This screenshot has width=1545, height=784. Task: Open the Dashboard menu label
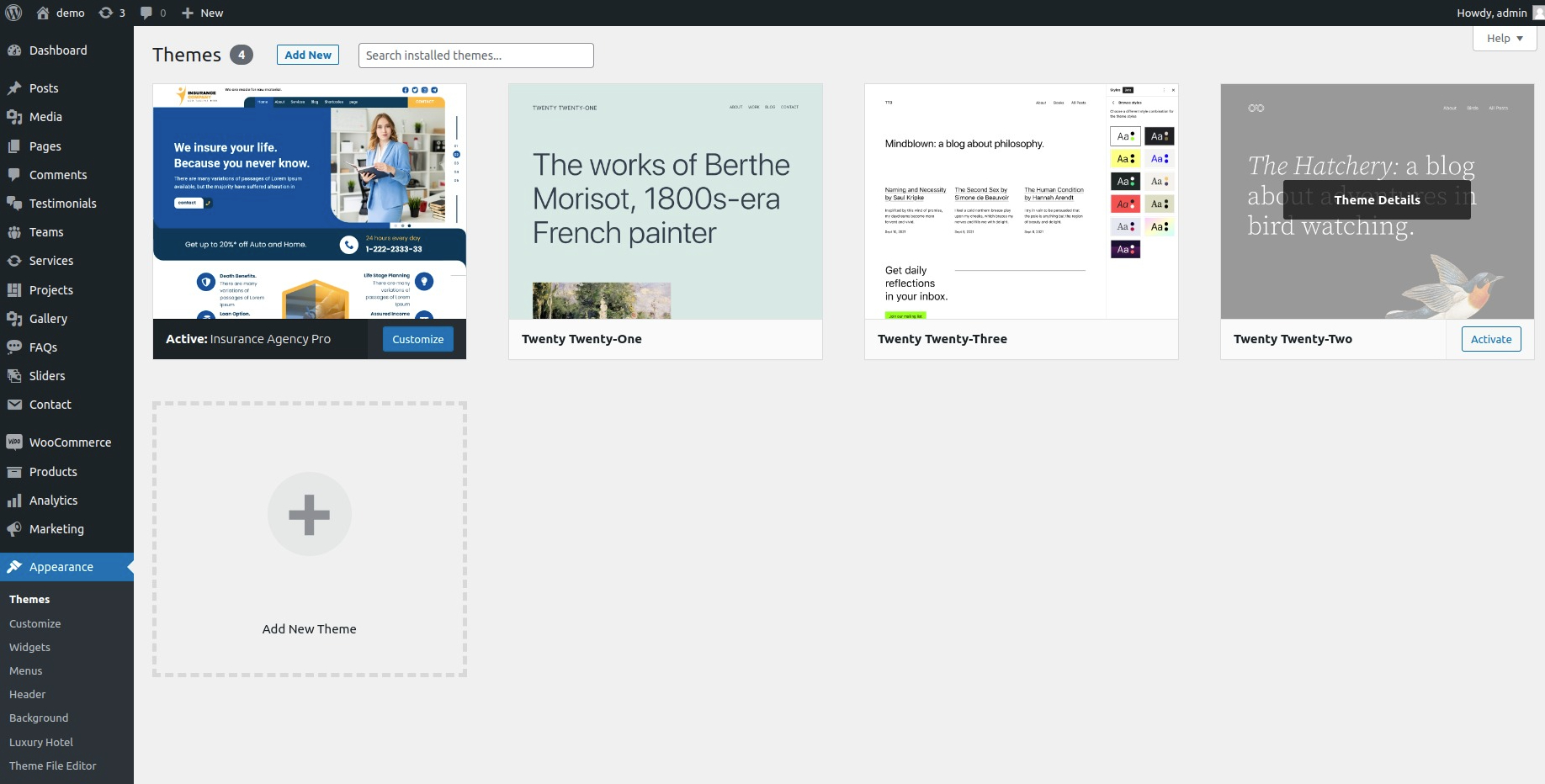58,50
